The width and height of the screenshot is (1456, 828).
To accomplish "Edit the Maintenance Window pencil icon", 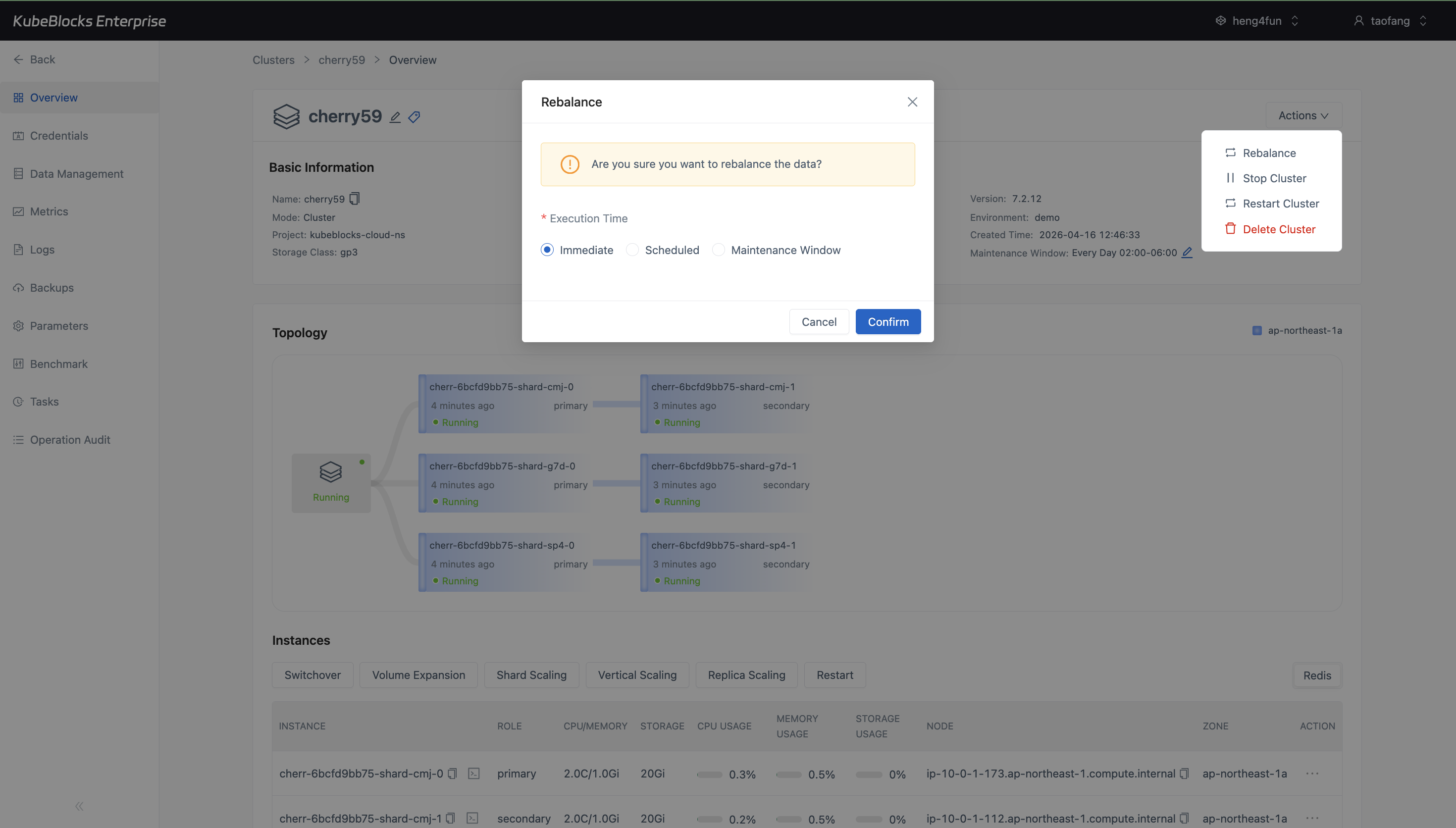I will tap(1187, 253).
